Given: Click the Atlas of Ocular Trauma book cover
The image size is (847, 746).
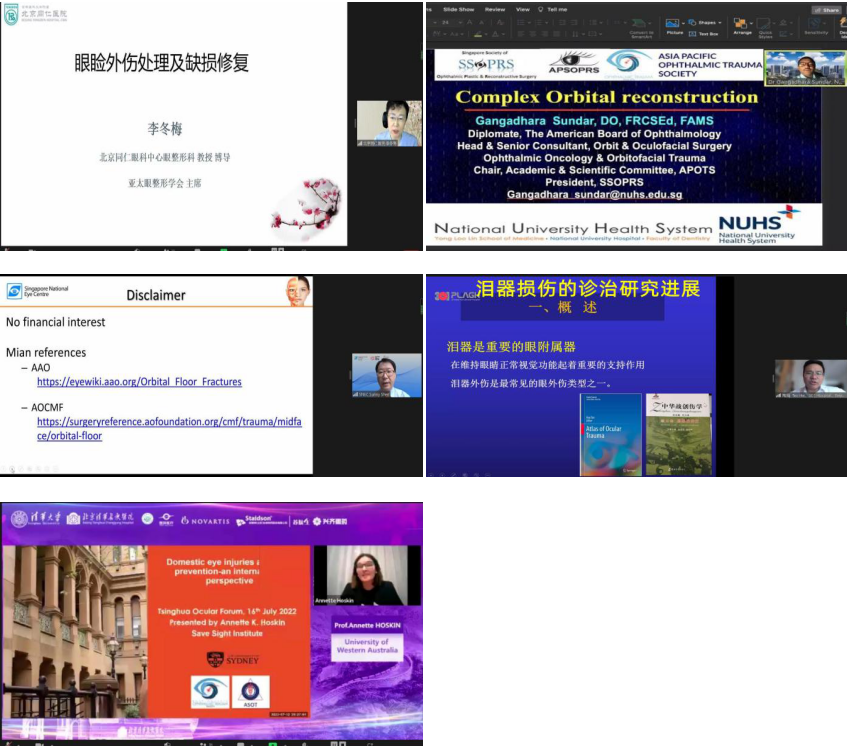Looking at the screenshot, I should tap(610, 434).
